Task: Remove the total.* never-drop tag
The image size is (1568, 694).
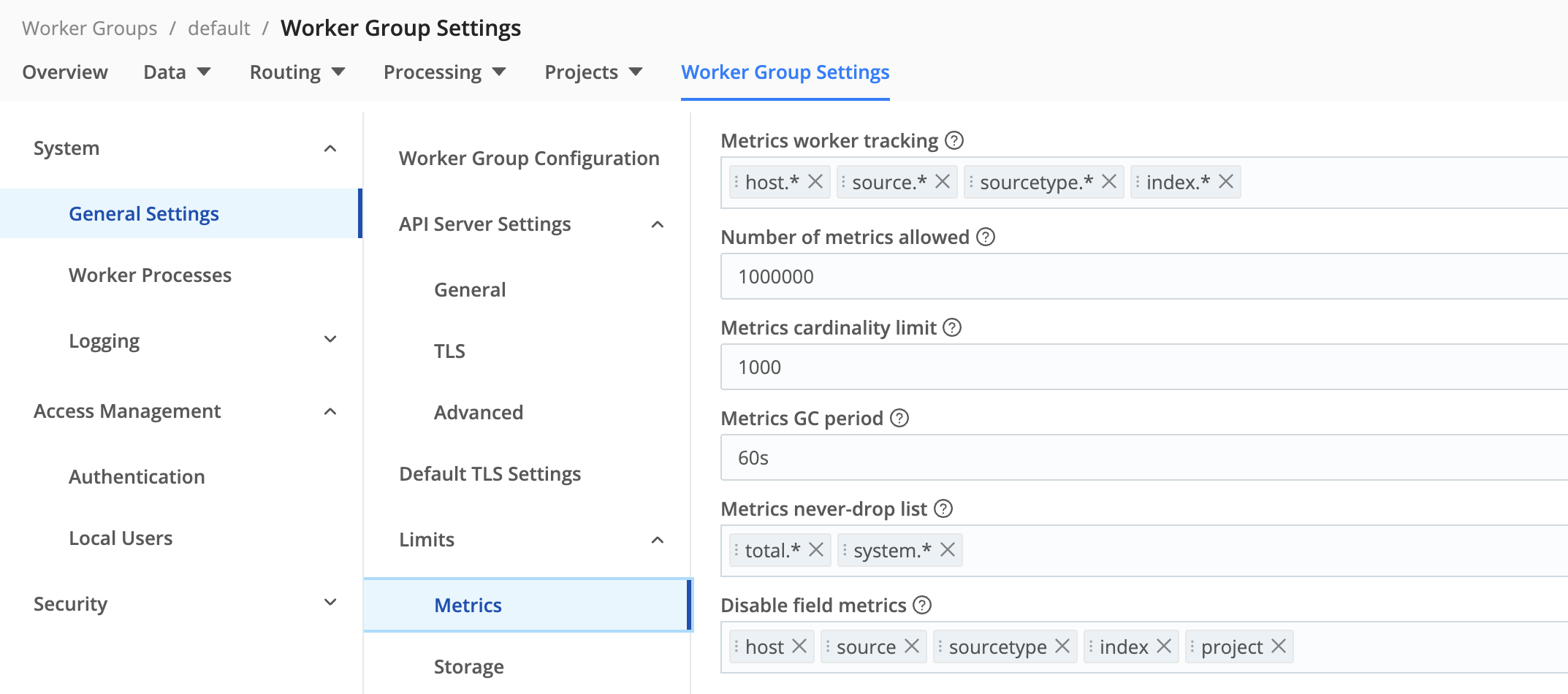Action: tap(818, 550)
